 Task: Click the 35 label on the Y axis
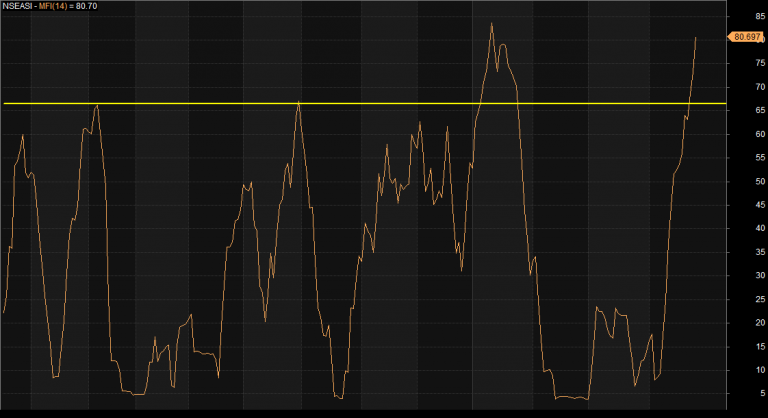760,252
